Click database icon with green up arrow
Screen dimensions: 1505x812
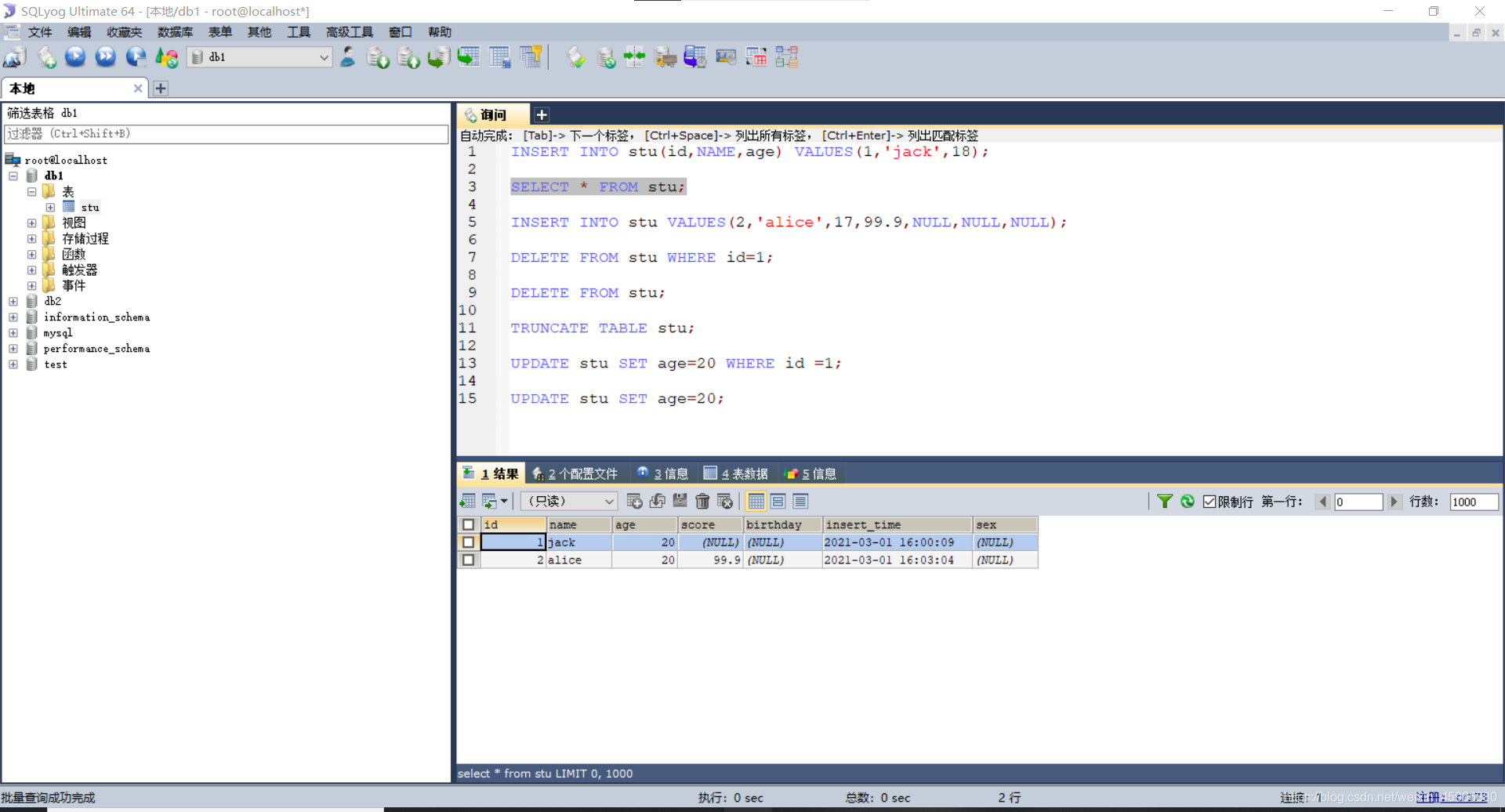tap(408, 57)
